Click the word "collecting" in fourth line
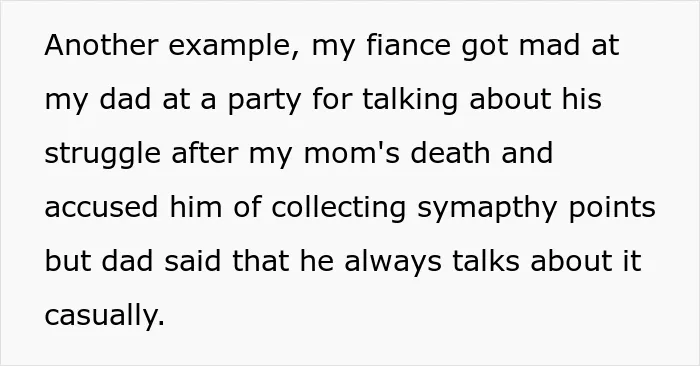This screenshot has height=366, width=700. click(339, 209)
